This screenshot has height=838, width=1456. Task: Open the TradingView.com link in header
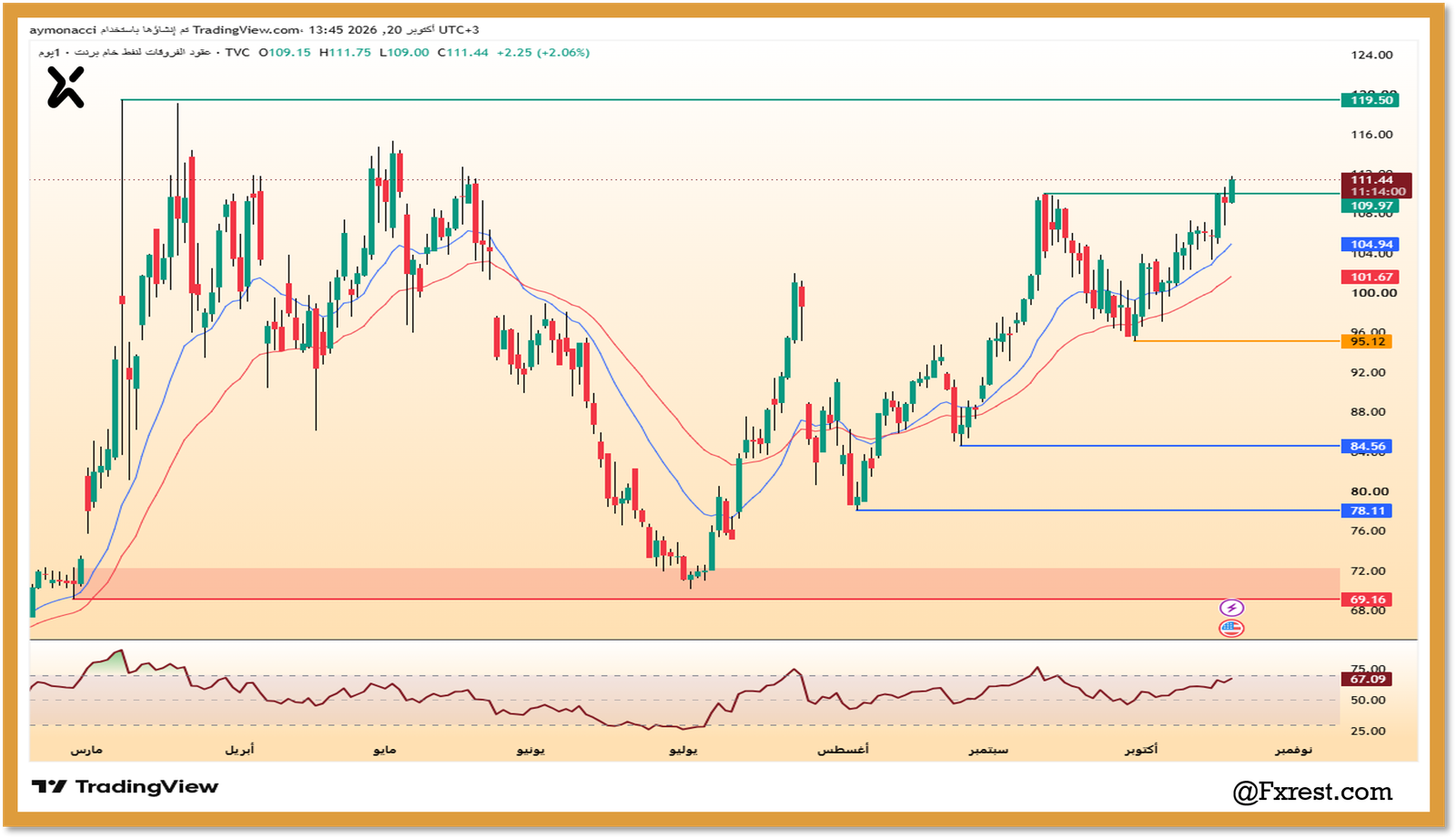tap(246, 30)
